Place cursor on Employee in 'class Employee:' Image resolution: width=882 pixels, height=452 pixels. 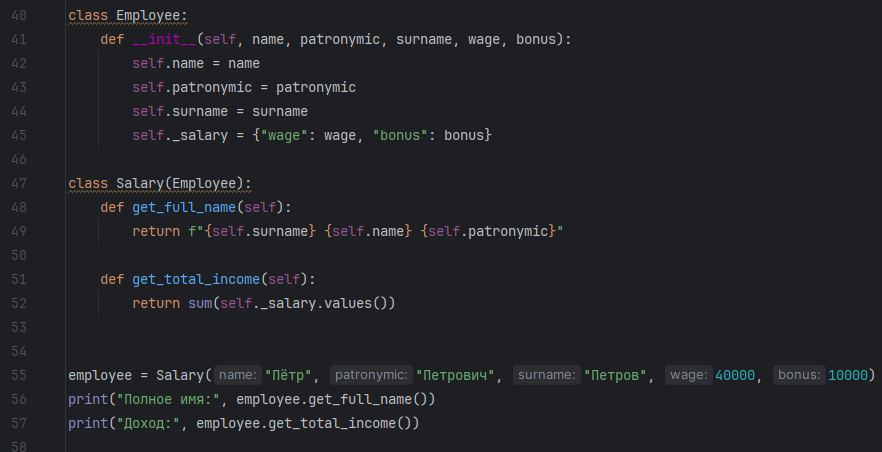[148, 16]
